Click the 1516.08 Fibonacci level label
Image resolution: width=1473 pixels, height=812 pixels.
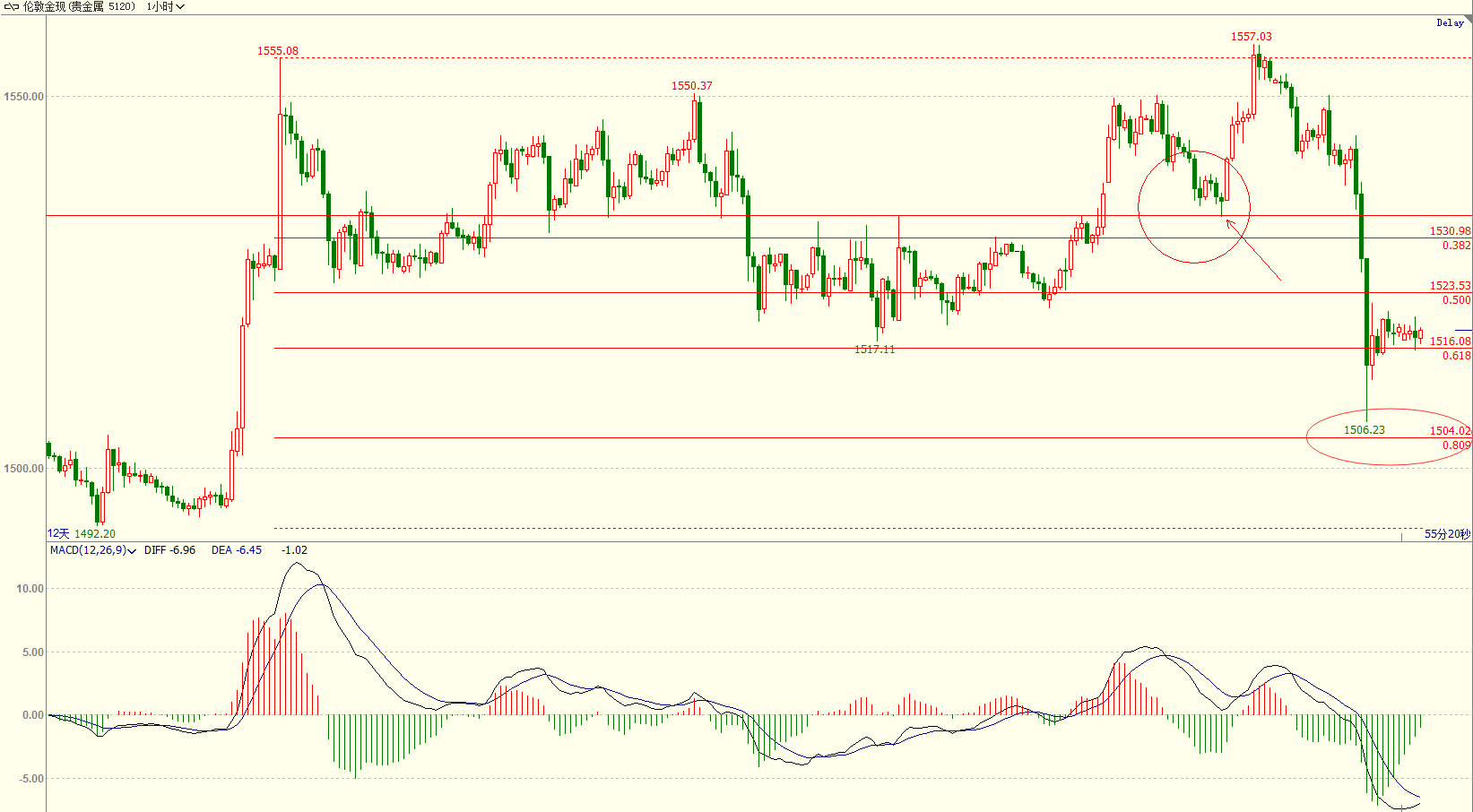click(1451, 341)
